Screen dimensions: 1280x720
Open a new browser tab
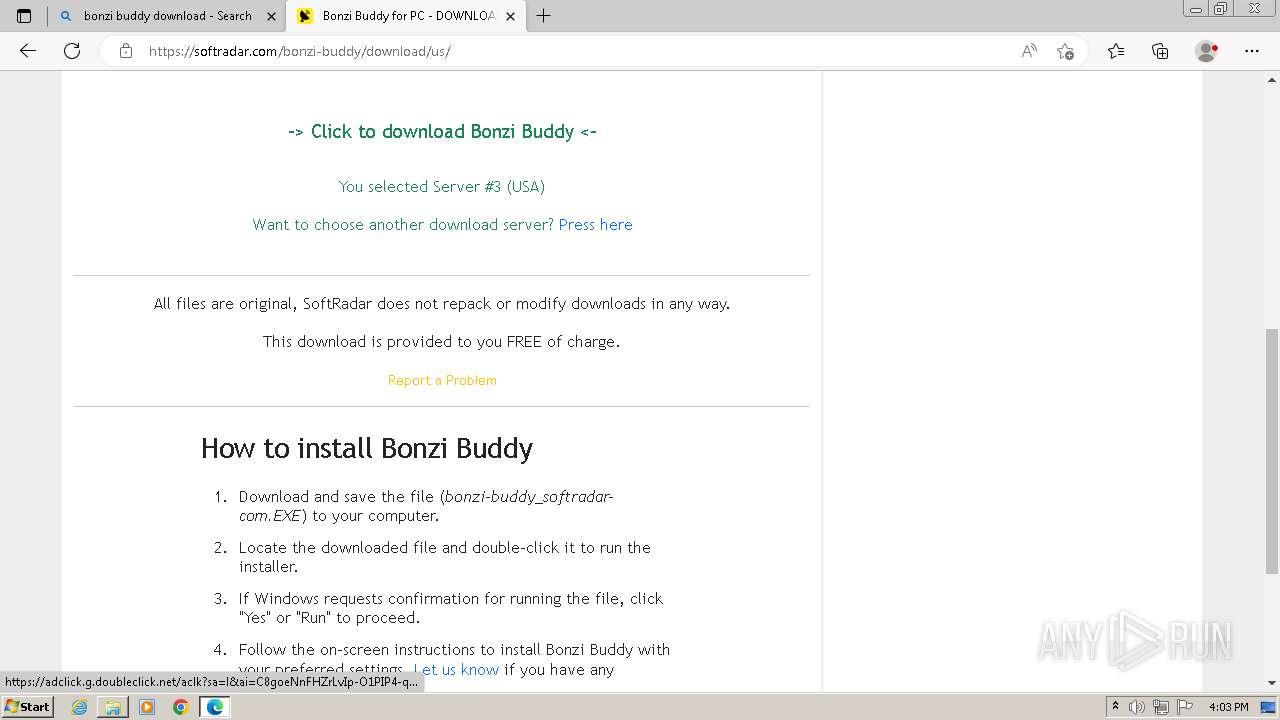pos(544,16)
